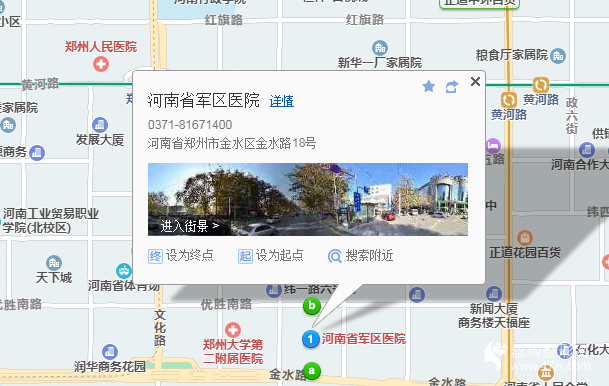
Task: Click 新华一厂家属院 residence icon
Action: [379, 48]
